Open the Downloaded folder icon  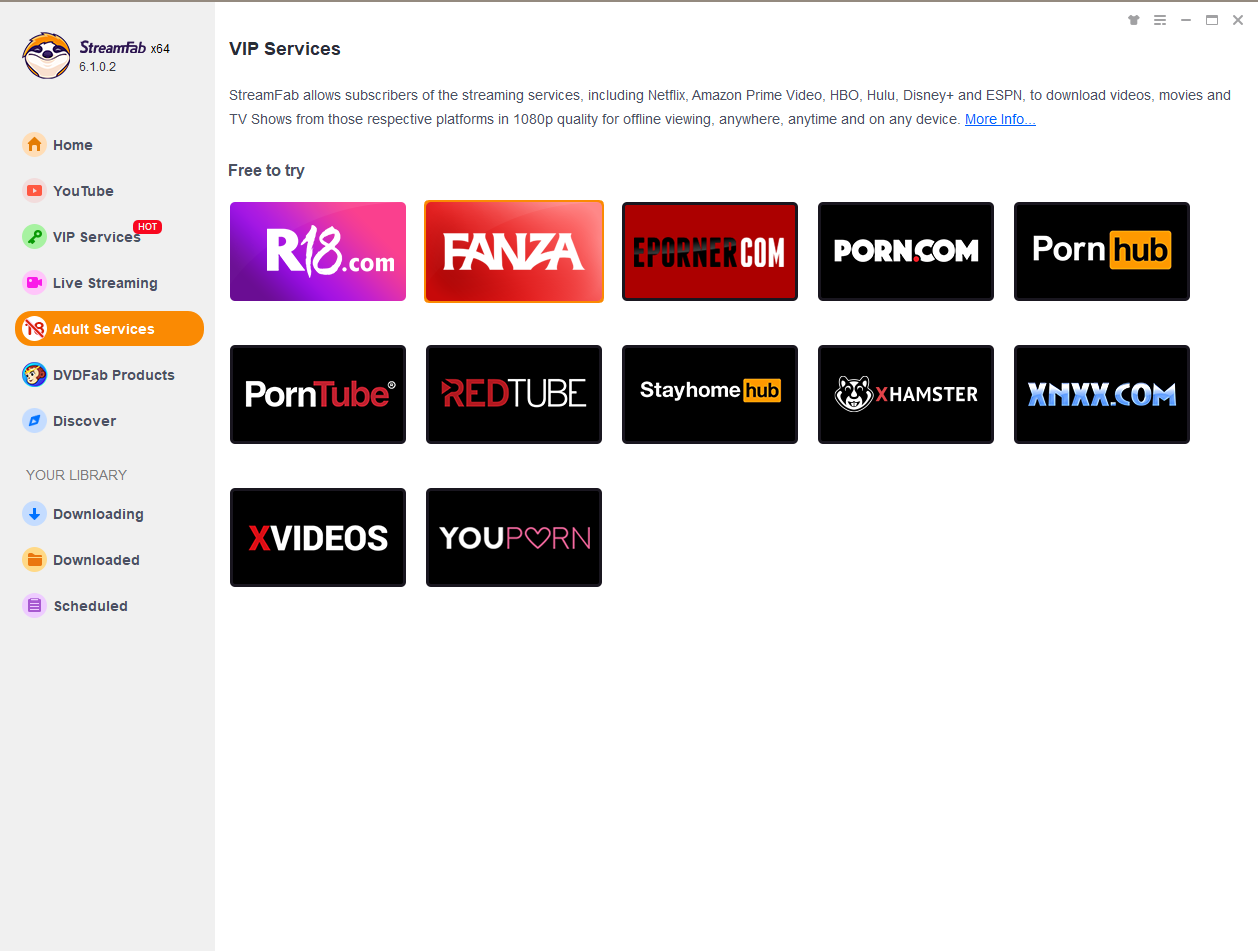(35, 560)
